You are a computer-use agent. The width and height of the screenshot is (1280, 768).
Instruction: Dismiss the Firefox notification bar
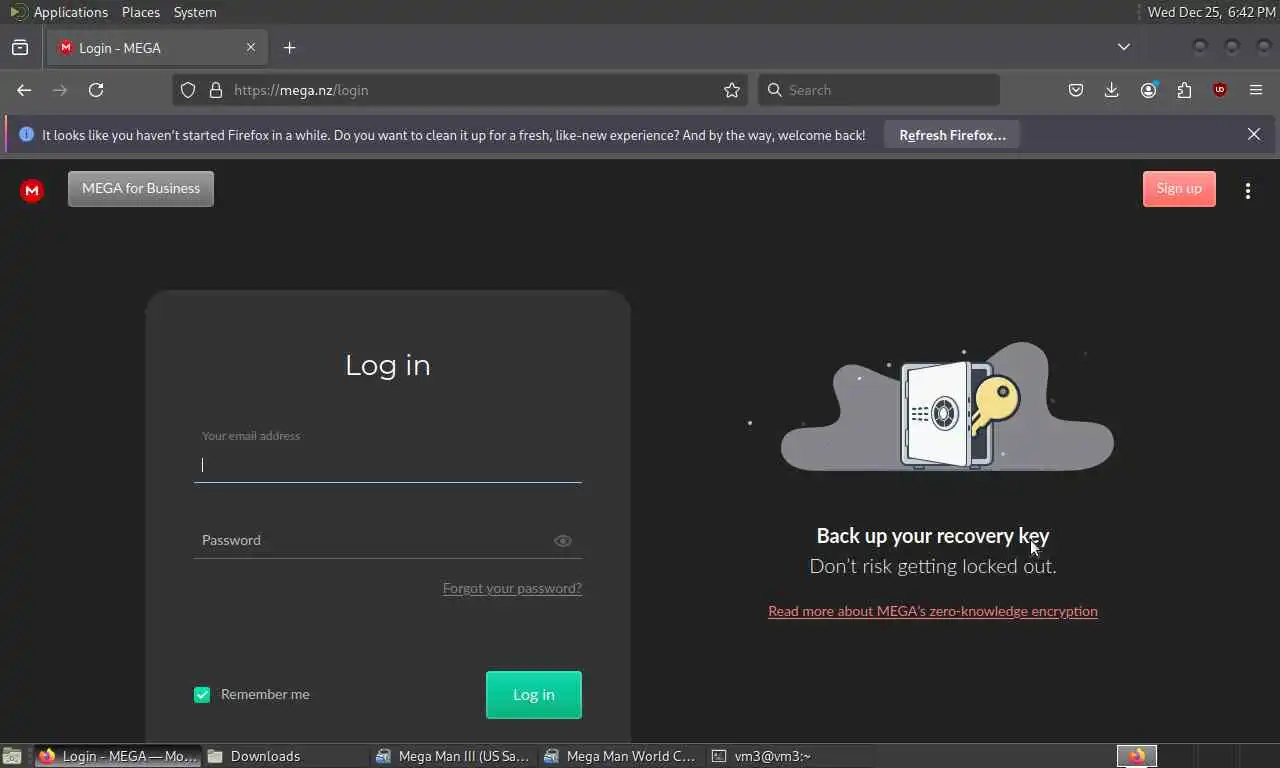[1254, 134]
